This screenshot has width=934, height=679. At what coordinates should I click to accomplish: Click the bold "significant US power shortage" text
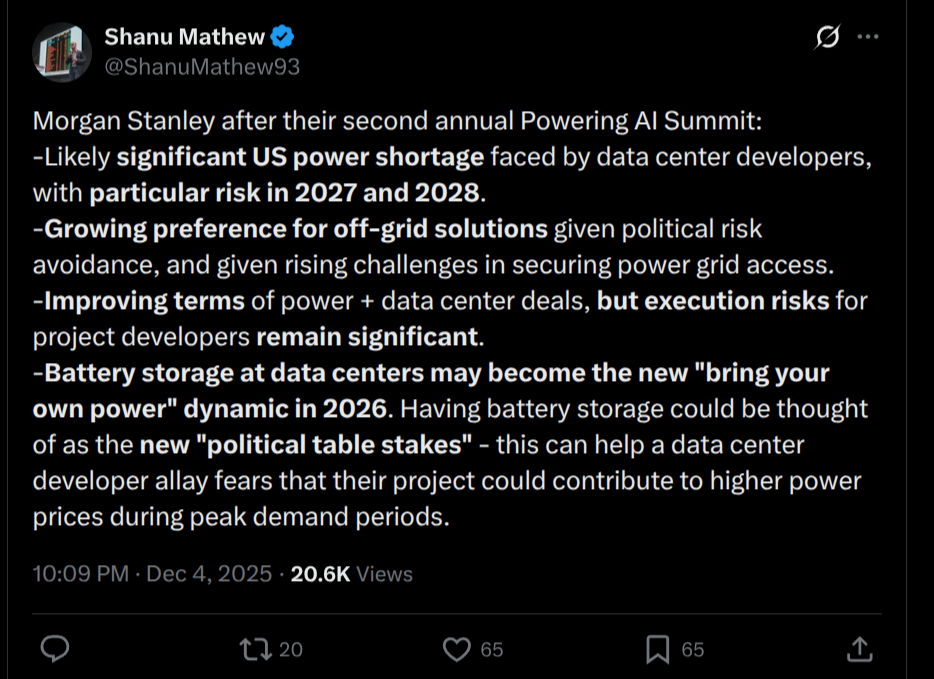click(301, 157)
